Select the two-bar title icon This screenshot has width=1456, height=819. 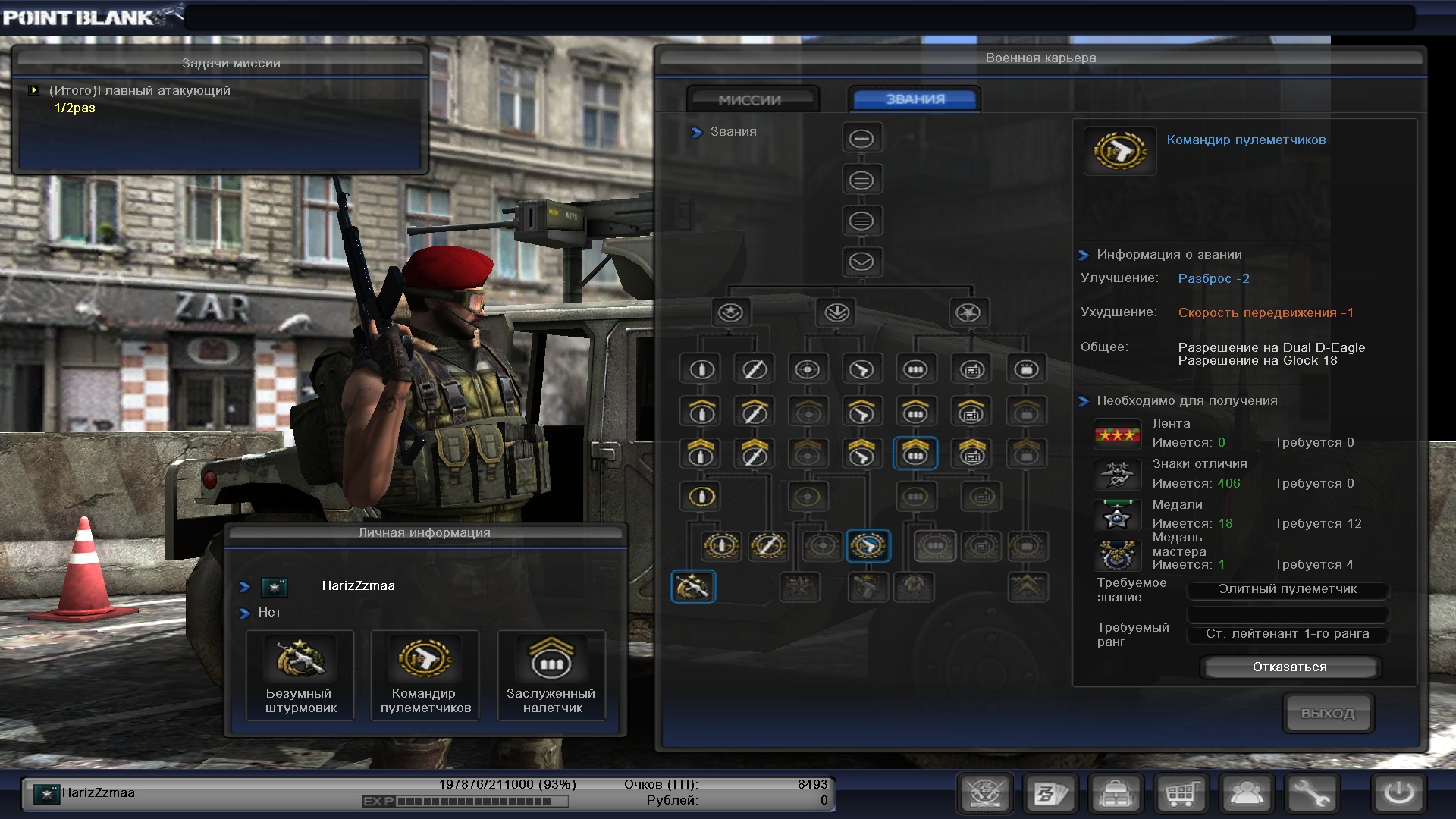pyautogui.click(x=861, y=180)
